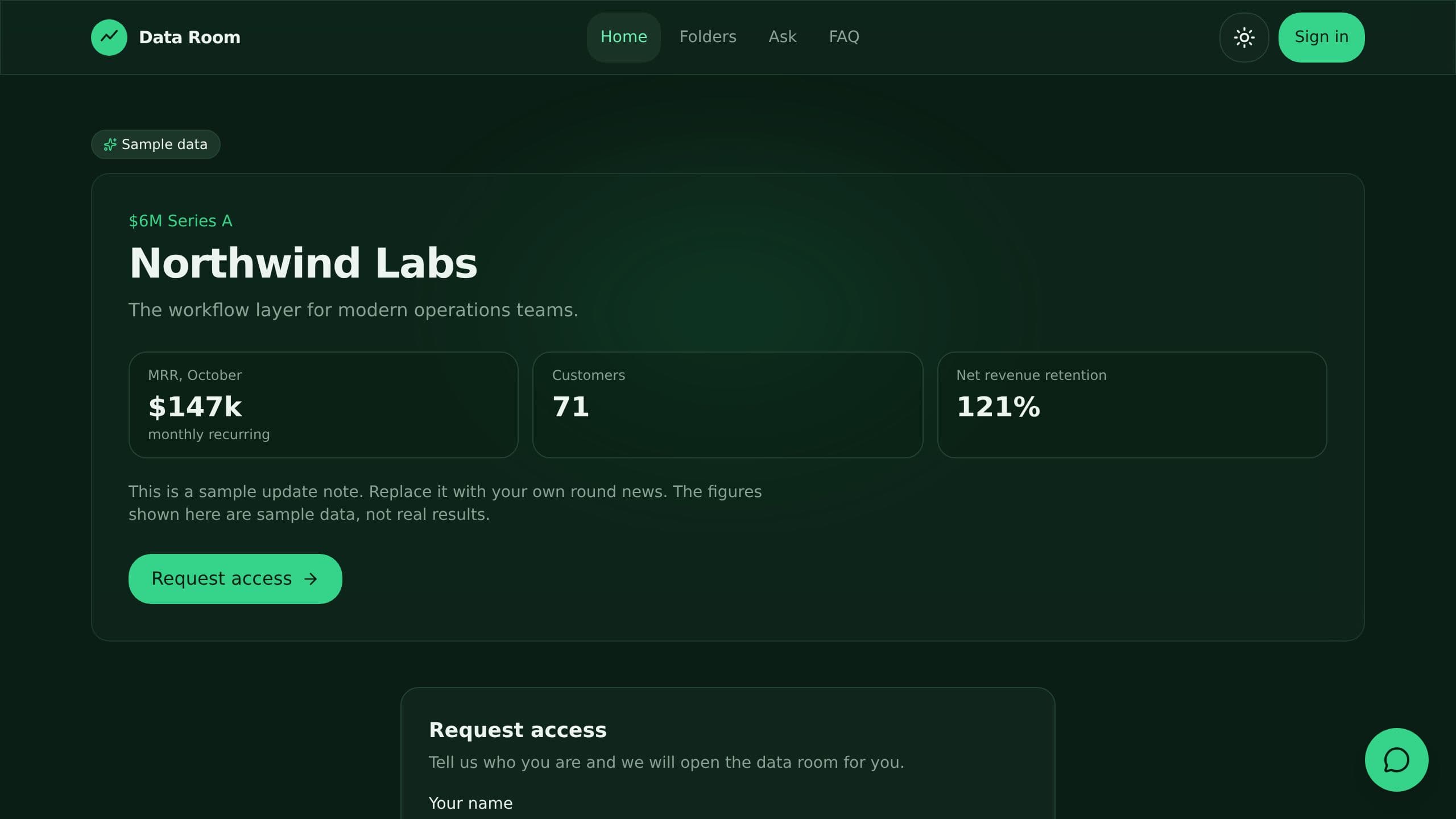Click the sample update note paragraph
The image size is (1456, 819).
click(x=445, y=503)
